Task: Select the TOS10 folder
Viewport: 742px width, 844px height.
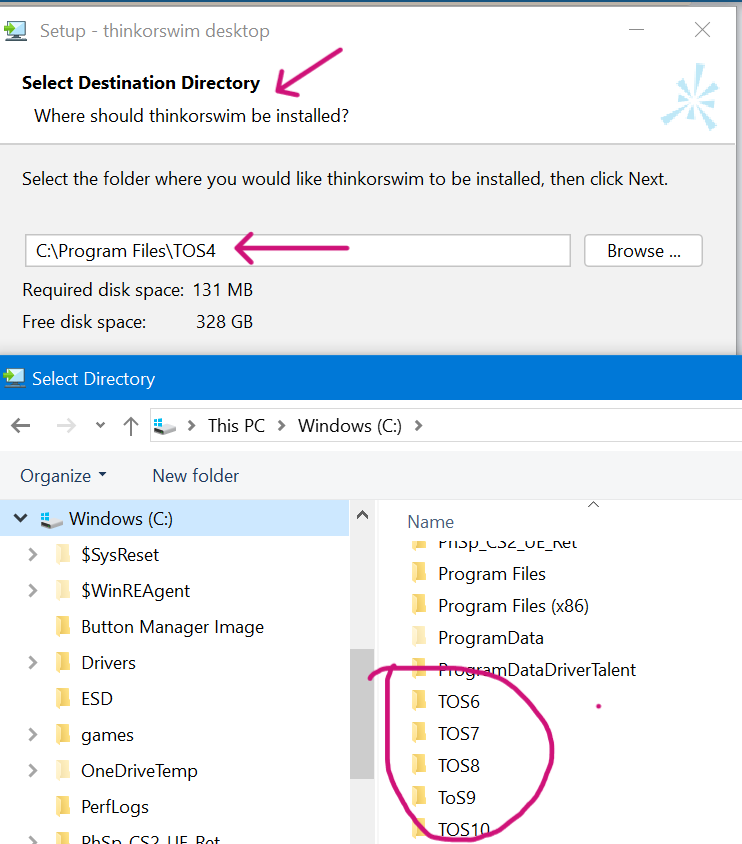Action: pos(464,829)
